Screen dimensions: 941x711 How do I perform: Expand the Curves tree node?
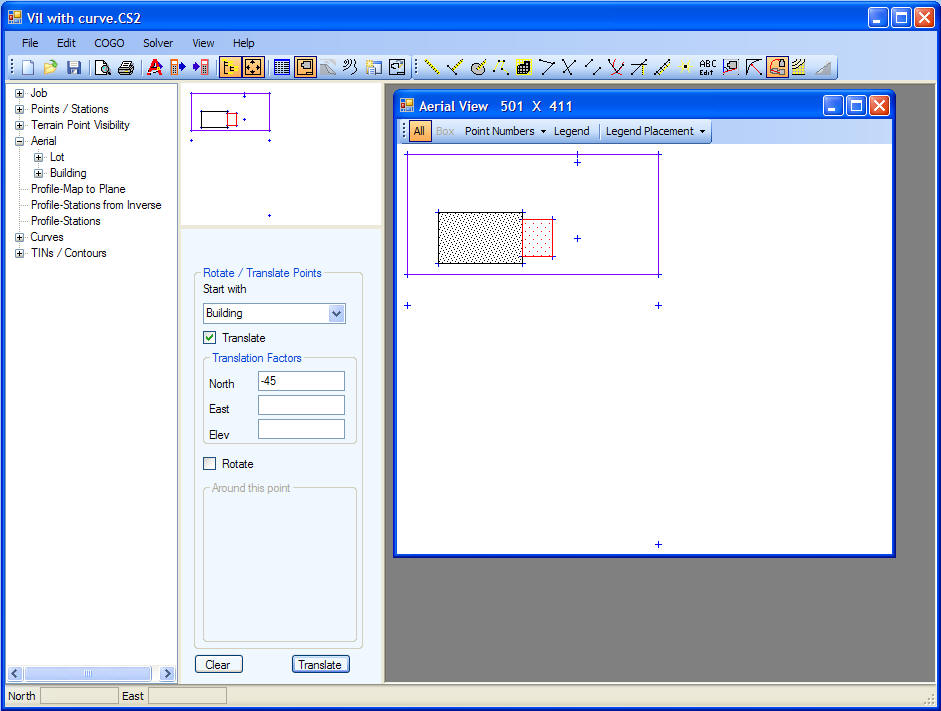click(x=20, y=237)
